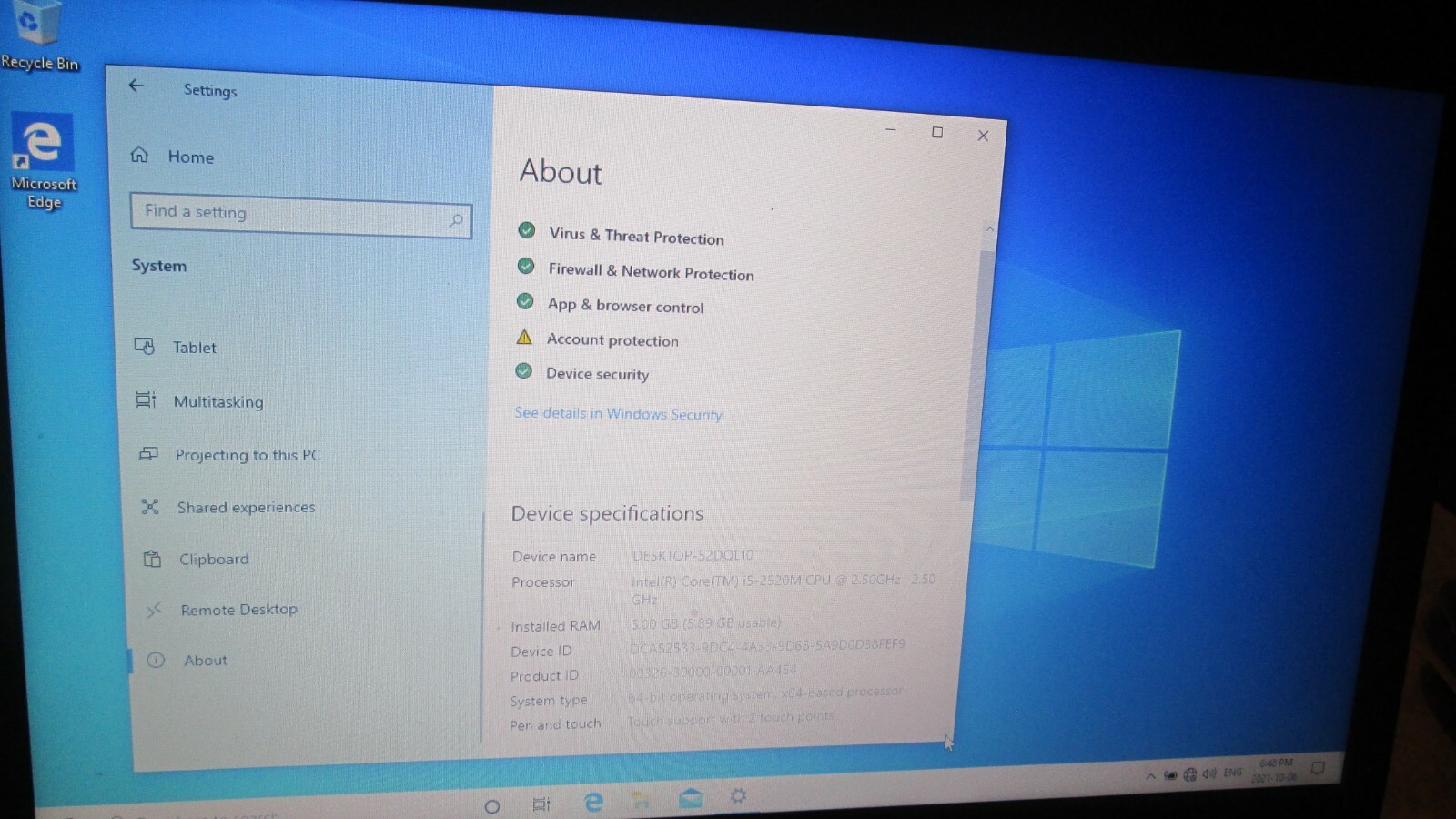The width and height of the screenshot is (1456, 819).
Task: Click the Account protection warning icon
Action: (x=524, y=337)
